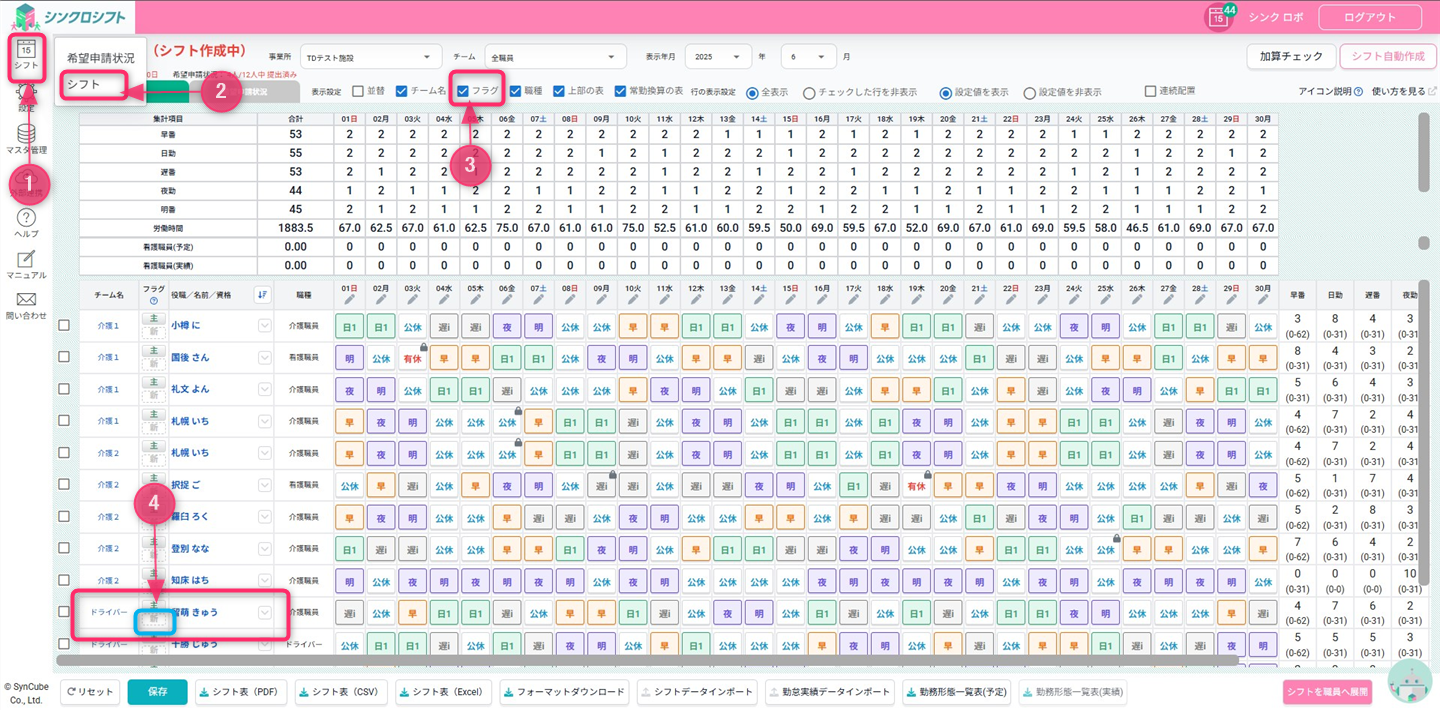Click the 保存 button
The height and width of the screenshot is (710, 1440).
tap(157, 692)
